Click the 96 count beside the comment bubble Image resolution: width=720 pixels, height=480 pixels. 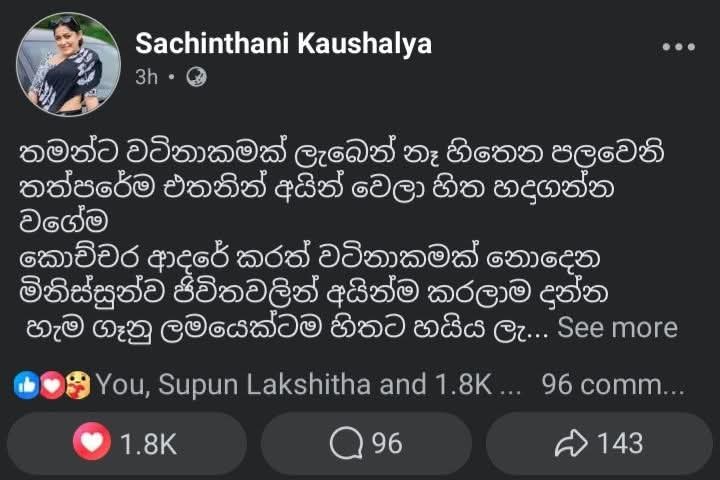click(387, 443)
